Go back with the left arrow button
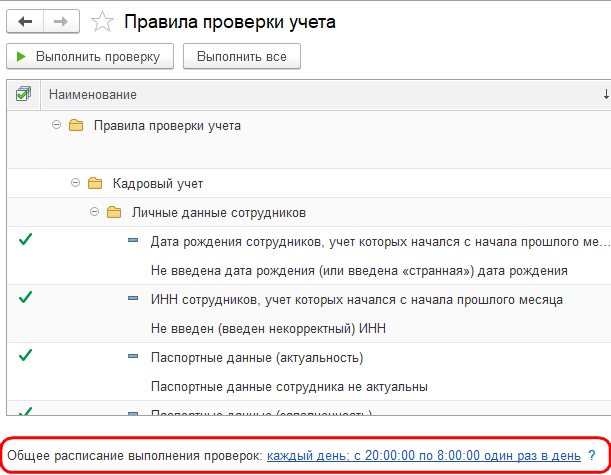611x475 pixels. coord(25,21)
